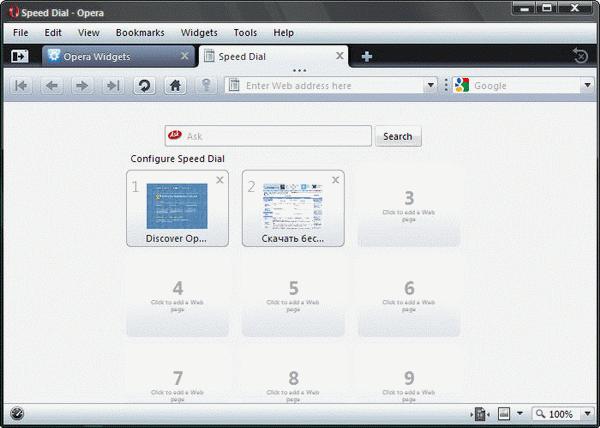This screenshot has width=600, height=428.
Task: Open the Widgets menu
Action: coord(199,33)
